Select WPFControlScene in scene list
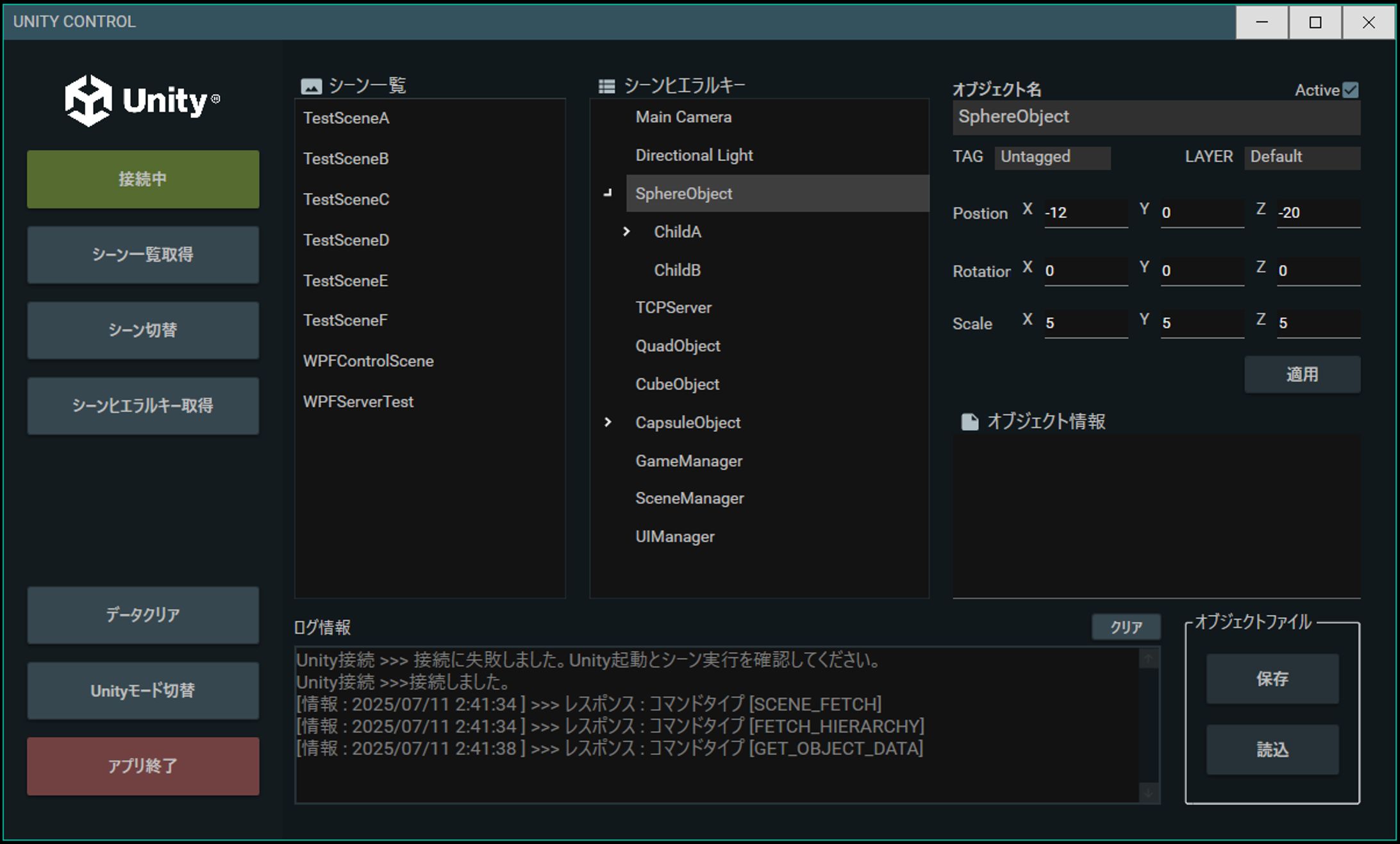The image size is (1400, 844). point(368,361)
